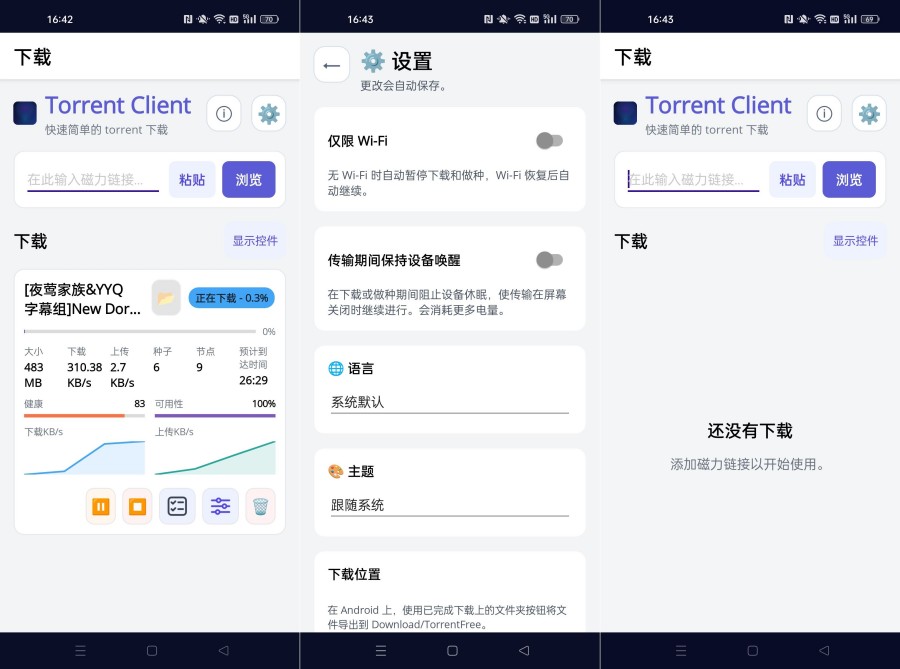Tap Android back button on right screen
This screenshot has height=669, width=900.
(824, 651)
